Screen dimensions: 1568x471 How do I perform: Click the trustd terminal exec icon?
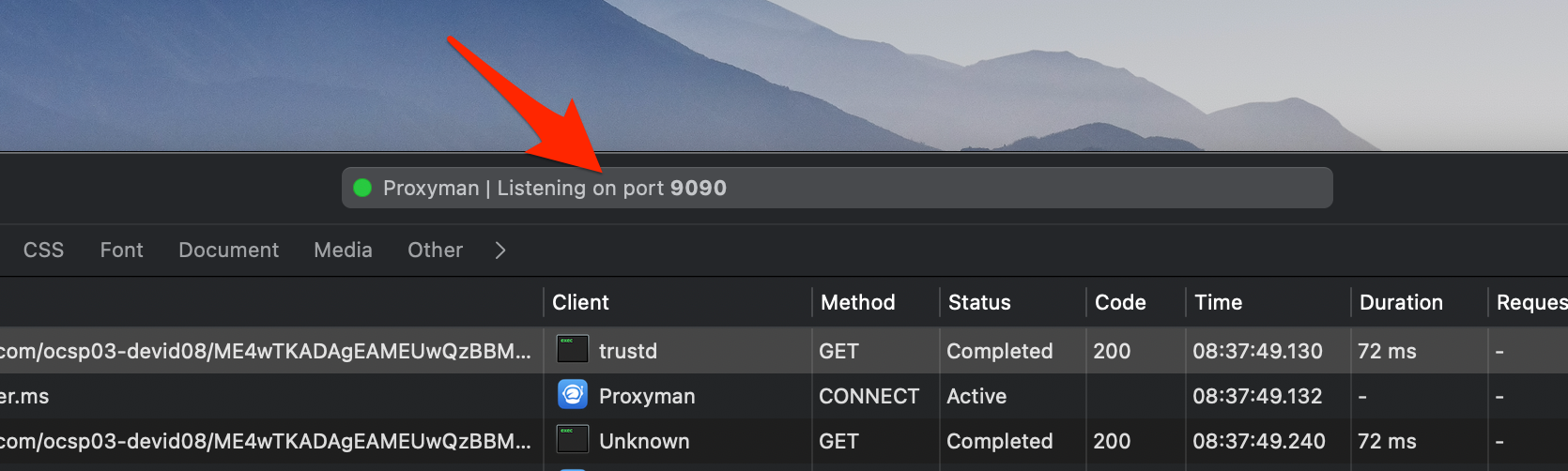[x=573, y=350]
